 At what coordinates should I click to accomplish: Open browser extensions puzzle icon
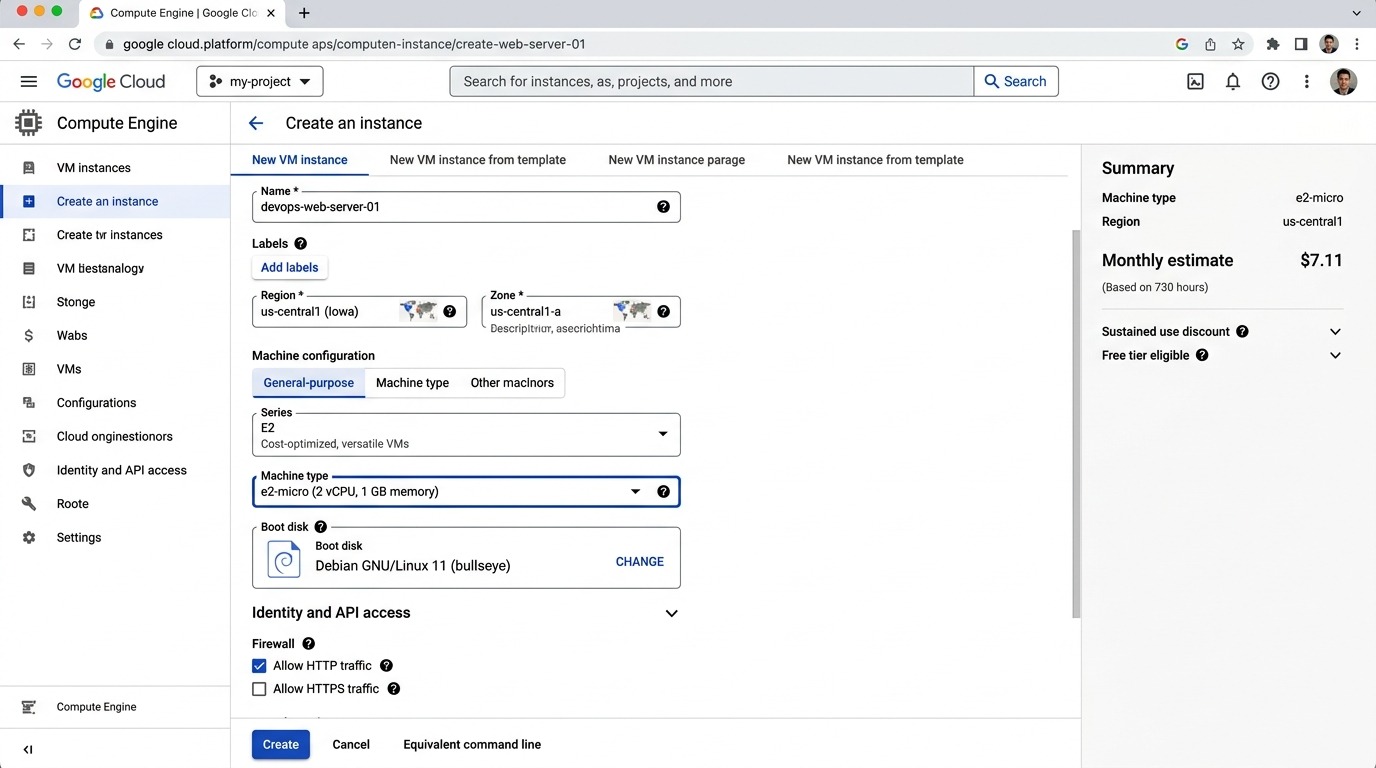tap(1272, 44)
